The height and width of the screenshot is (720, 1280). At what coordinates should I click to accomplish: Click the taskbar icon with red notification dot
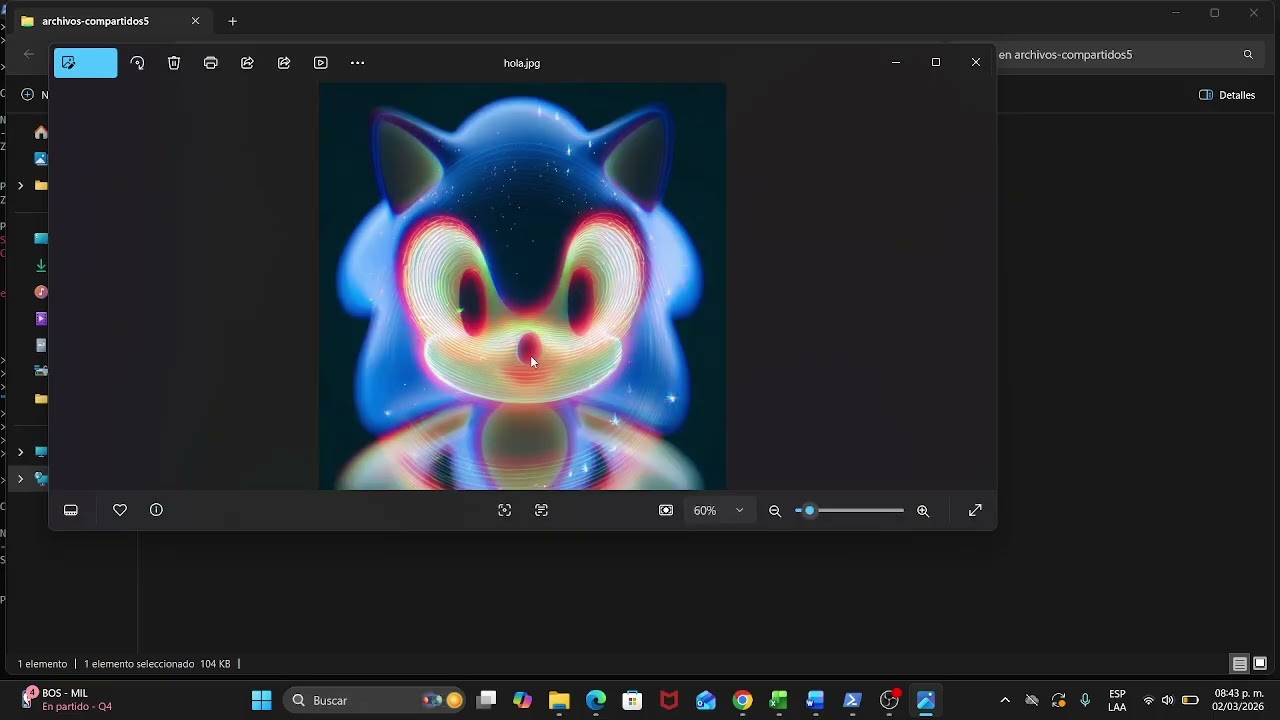point(889,700)
